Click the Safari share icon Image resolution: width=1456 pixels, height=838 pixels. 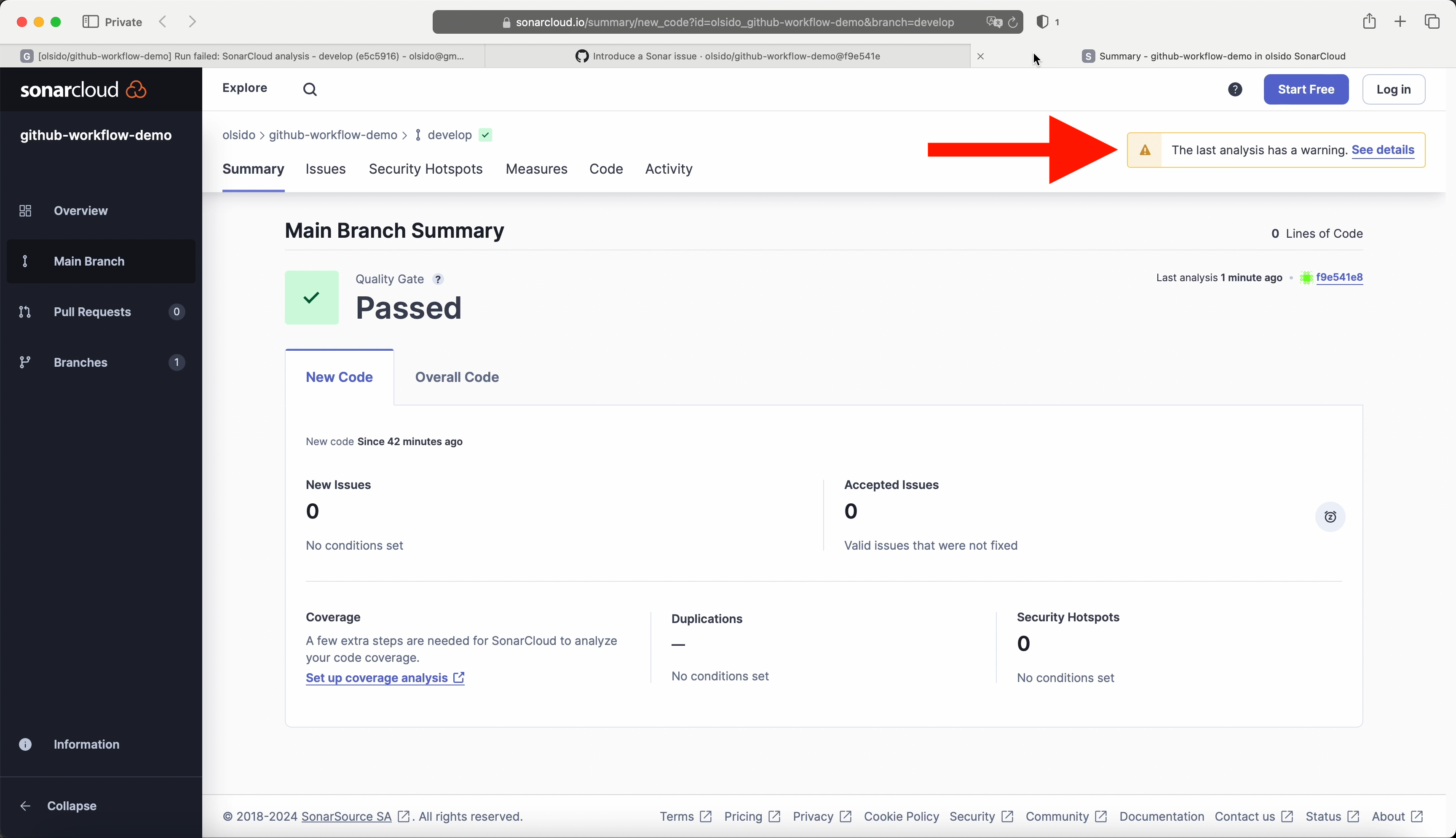coord(1369,22)
